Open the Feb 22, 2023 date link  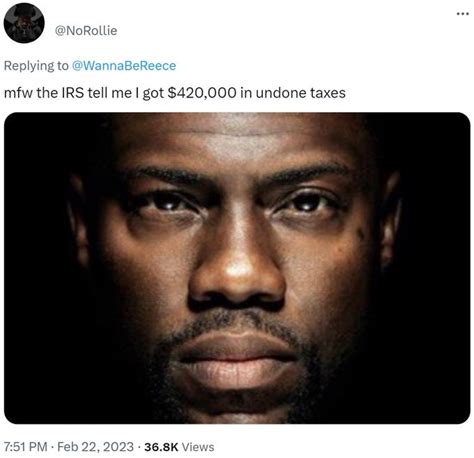(95, 447)
